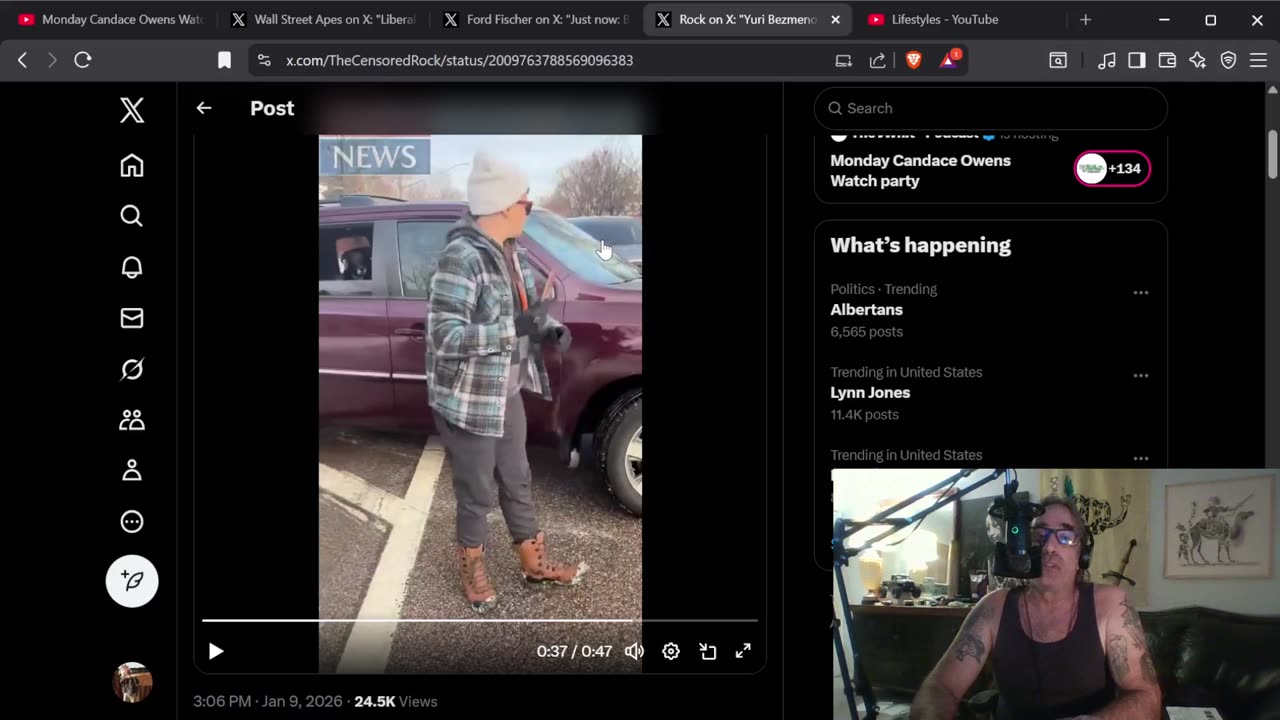The height and width of the screenshot is (720, 1280).
Task: Open Profile icon in sidebar
Action: point(132,471)
